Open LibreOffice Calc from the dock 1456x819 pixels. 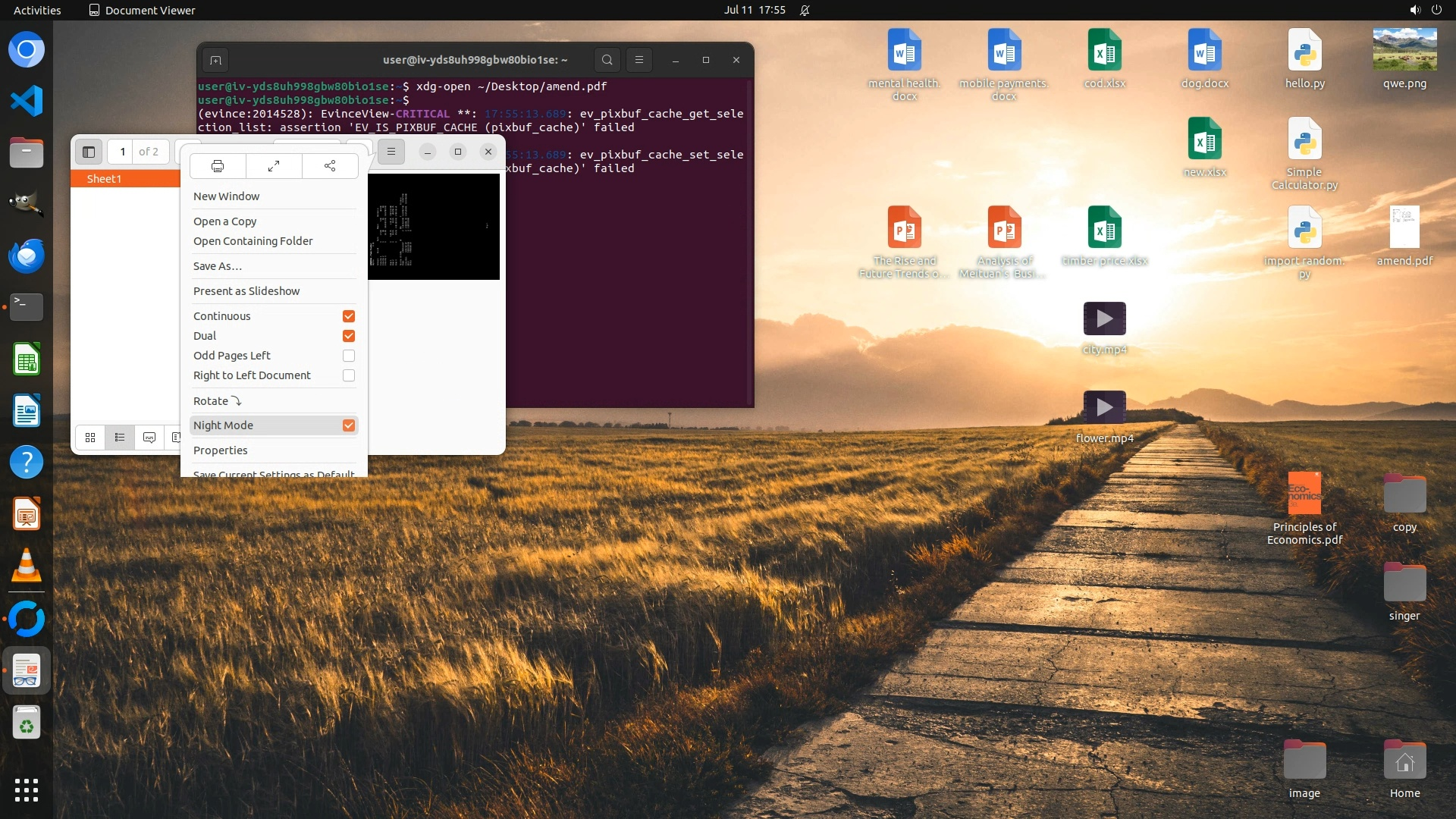click(x=27, y=359)
